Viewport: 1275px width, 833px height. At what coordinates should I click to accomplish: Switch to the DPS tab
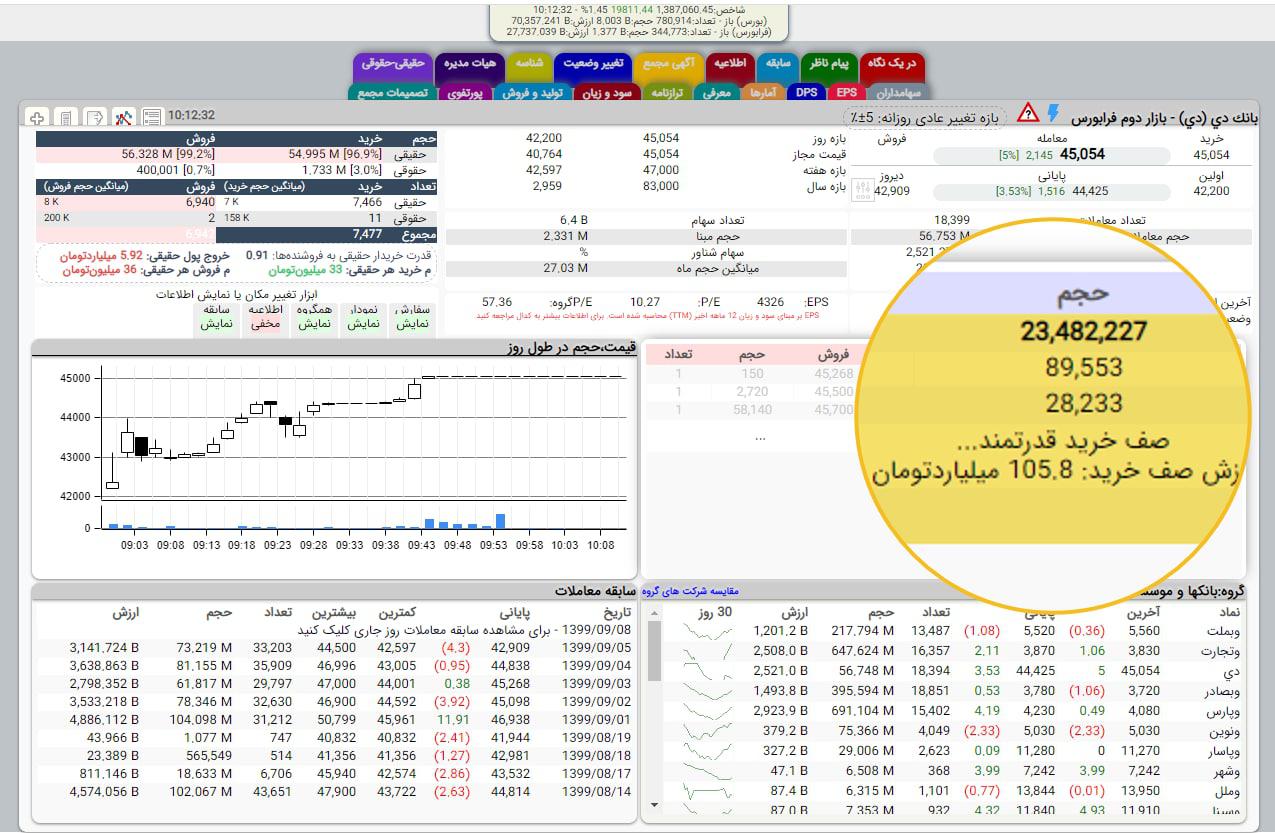pos(806,92)
